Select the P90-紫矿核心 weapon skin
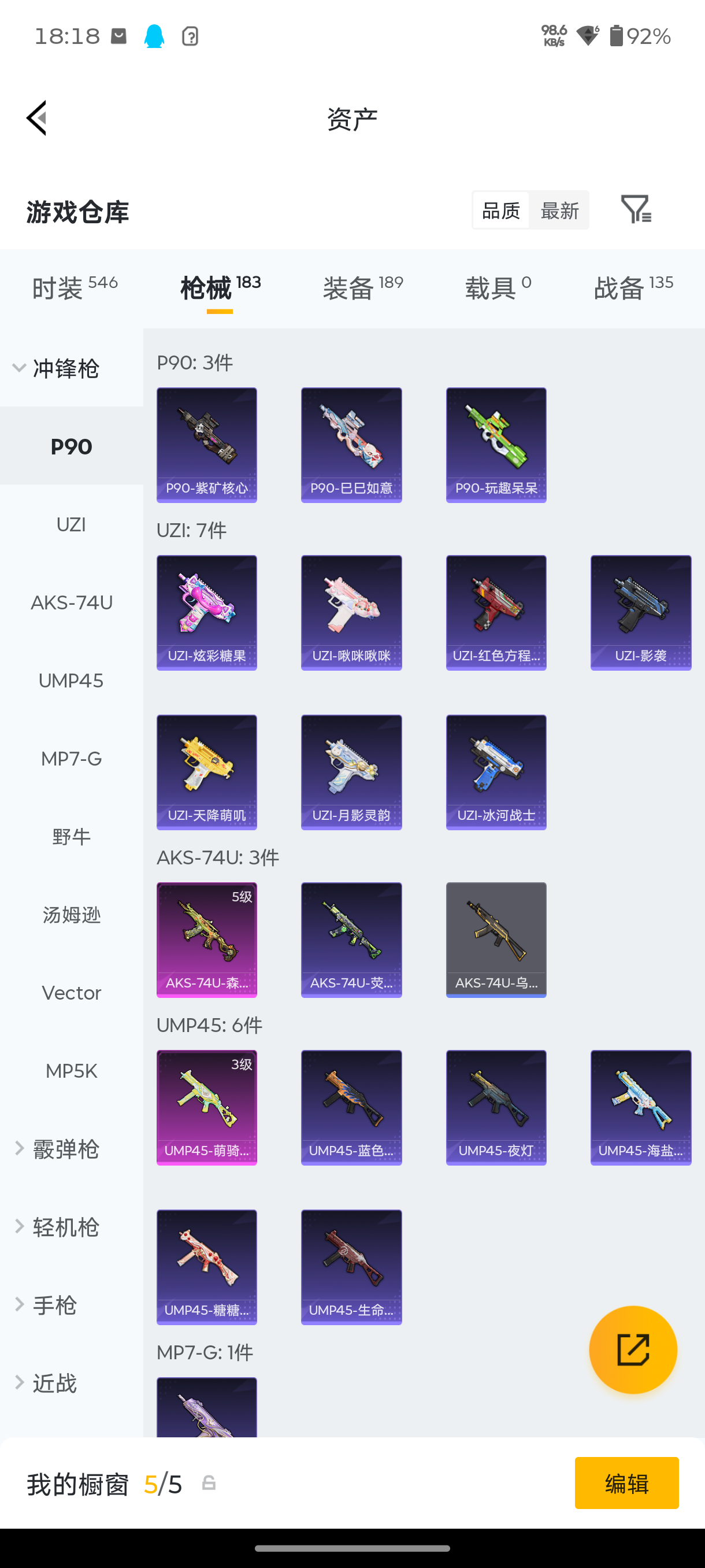 point(207,445)
